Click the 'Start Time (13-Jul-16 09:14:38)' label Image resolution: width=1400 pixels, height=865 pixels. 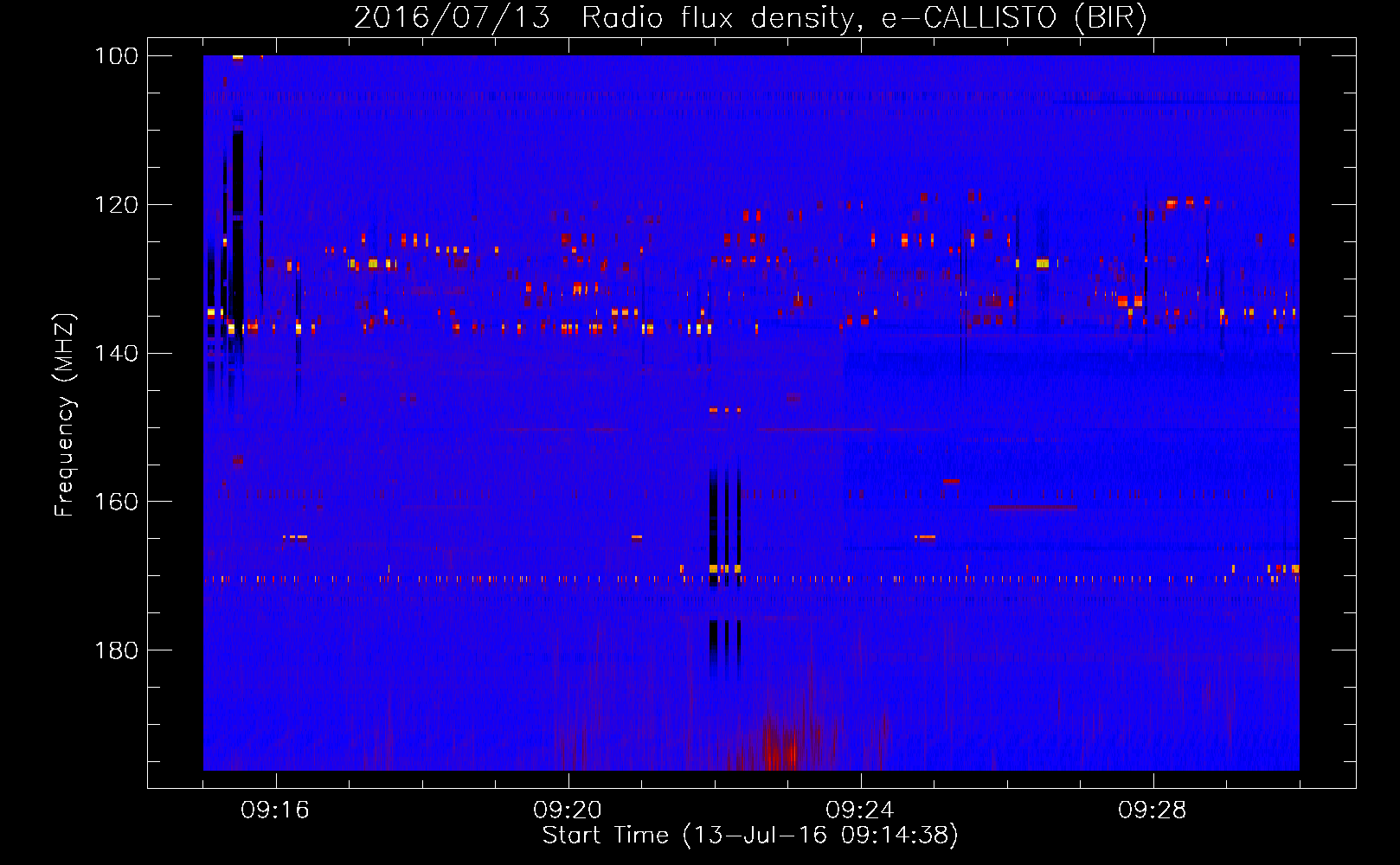point(750,836)
